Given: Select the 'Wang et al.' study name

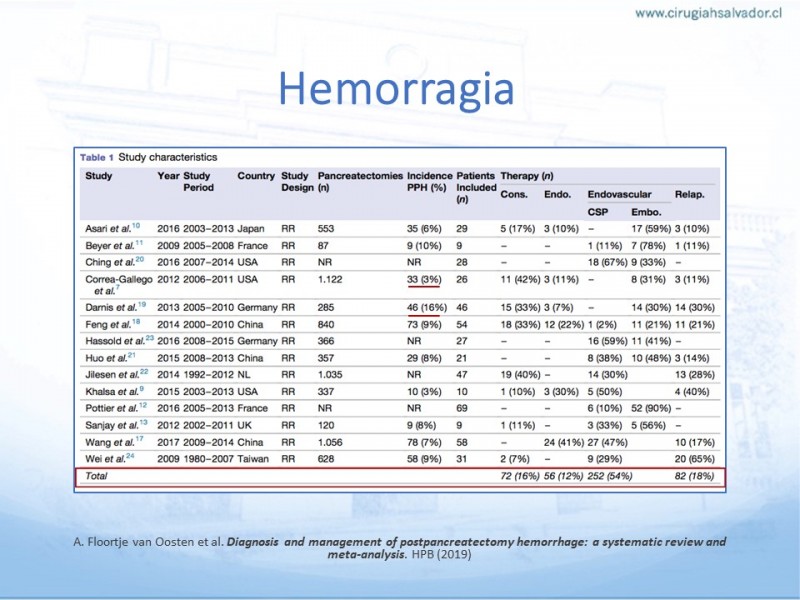Looking at the screenshot, I should (x=110, y=442).
